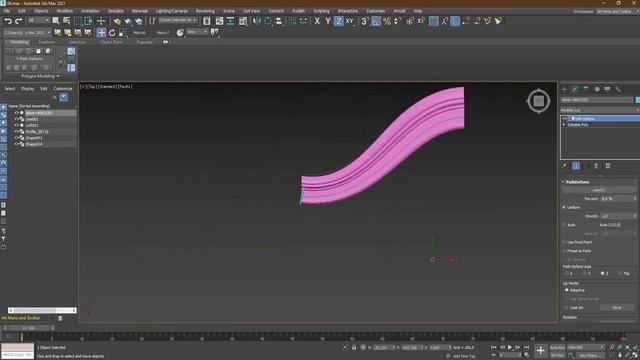Open the Create Selection Set dropdown

[178, 20]
